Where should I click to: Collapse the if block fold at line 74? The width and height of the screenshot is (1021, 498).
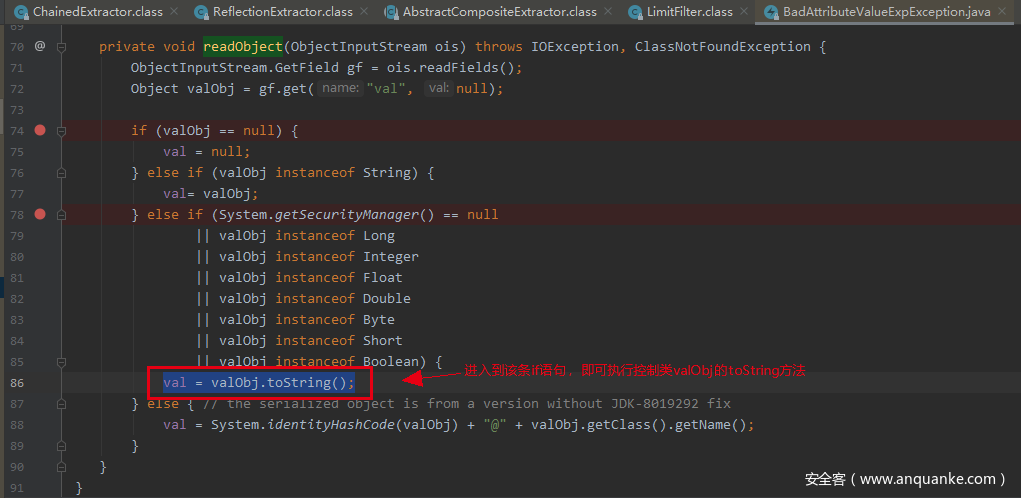tap(62, 131)
